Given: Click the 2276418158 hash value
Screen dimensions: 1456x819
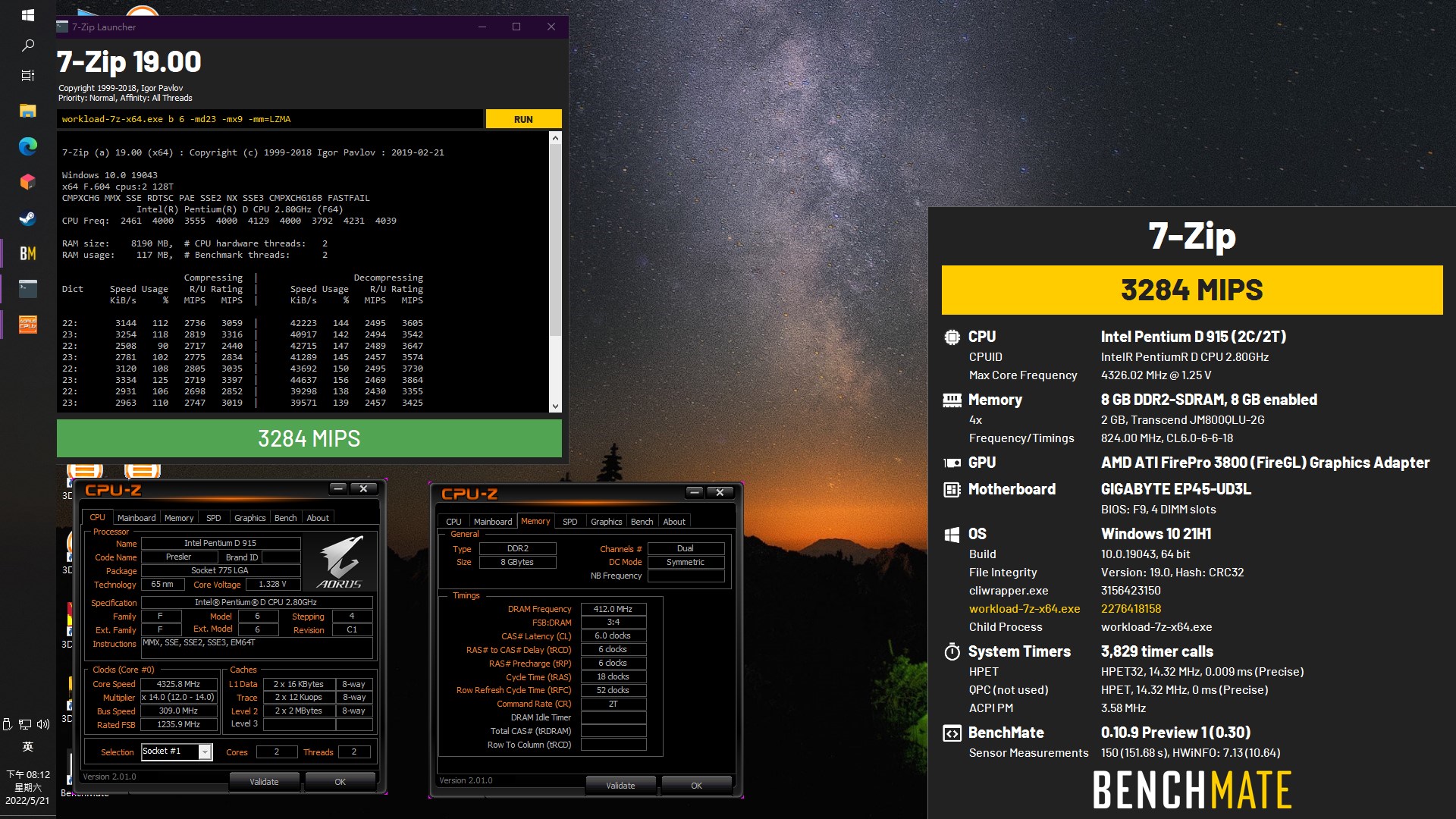Looking at the screenshot, I should point(1131,609).
